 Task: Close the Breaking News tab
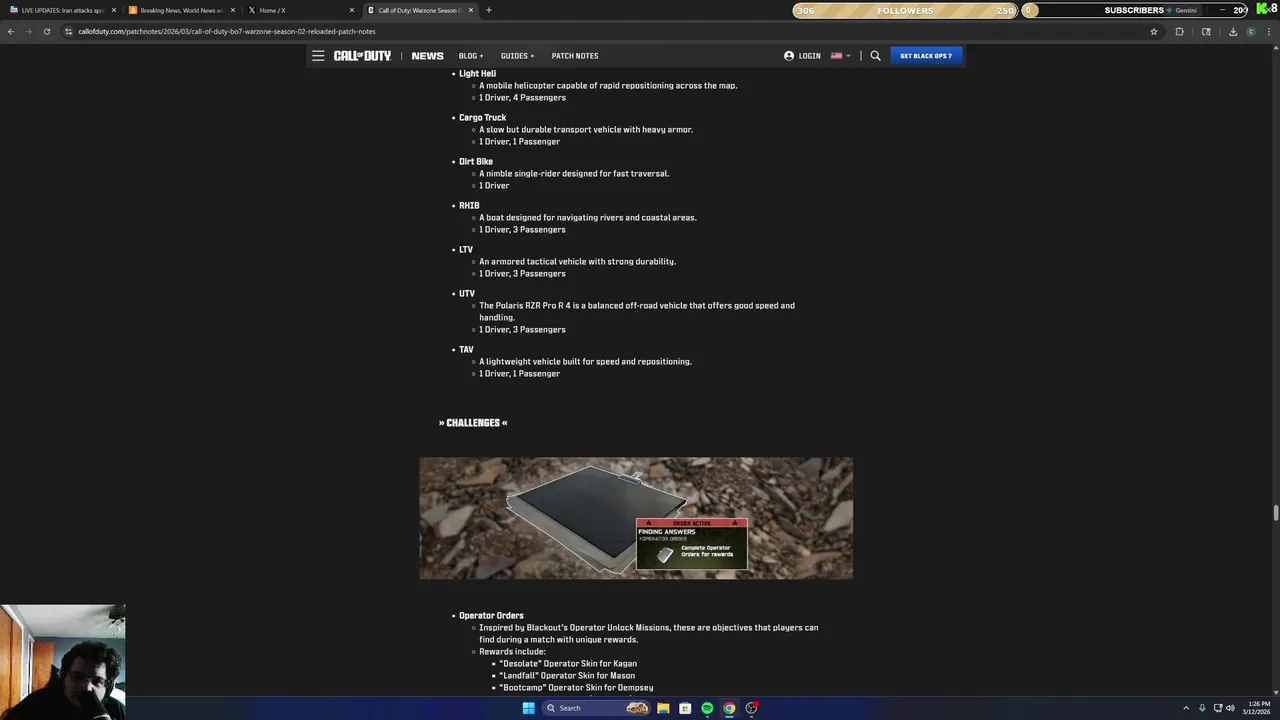click(233, 10)
